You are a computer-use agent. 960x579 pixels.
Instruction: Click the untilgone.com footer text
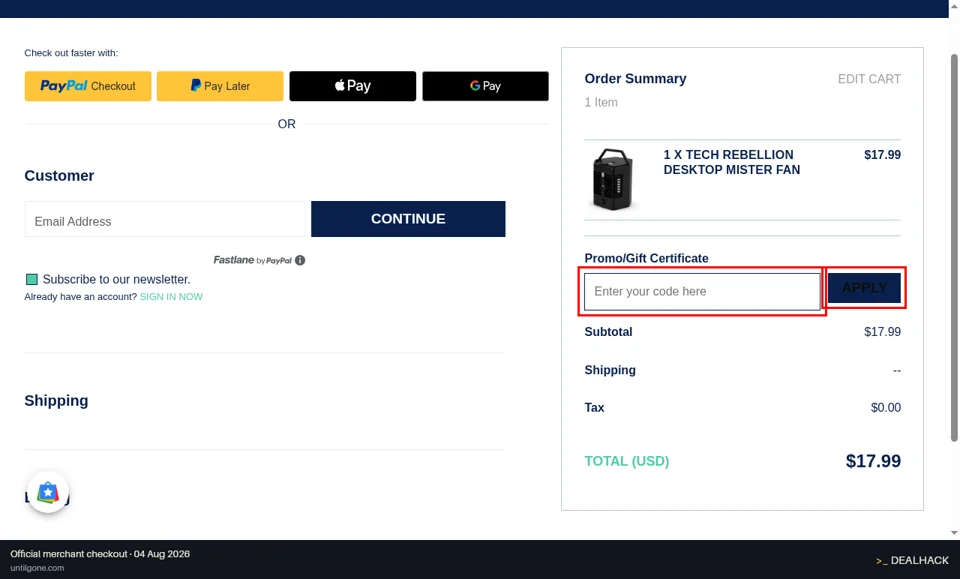click(x=37, y=568)
